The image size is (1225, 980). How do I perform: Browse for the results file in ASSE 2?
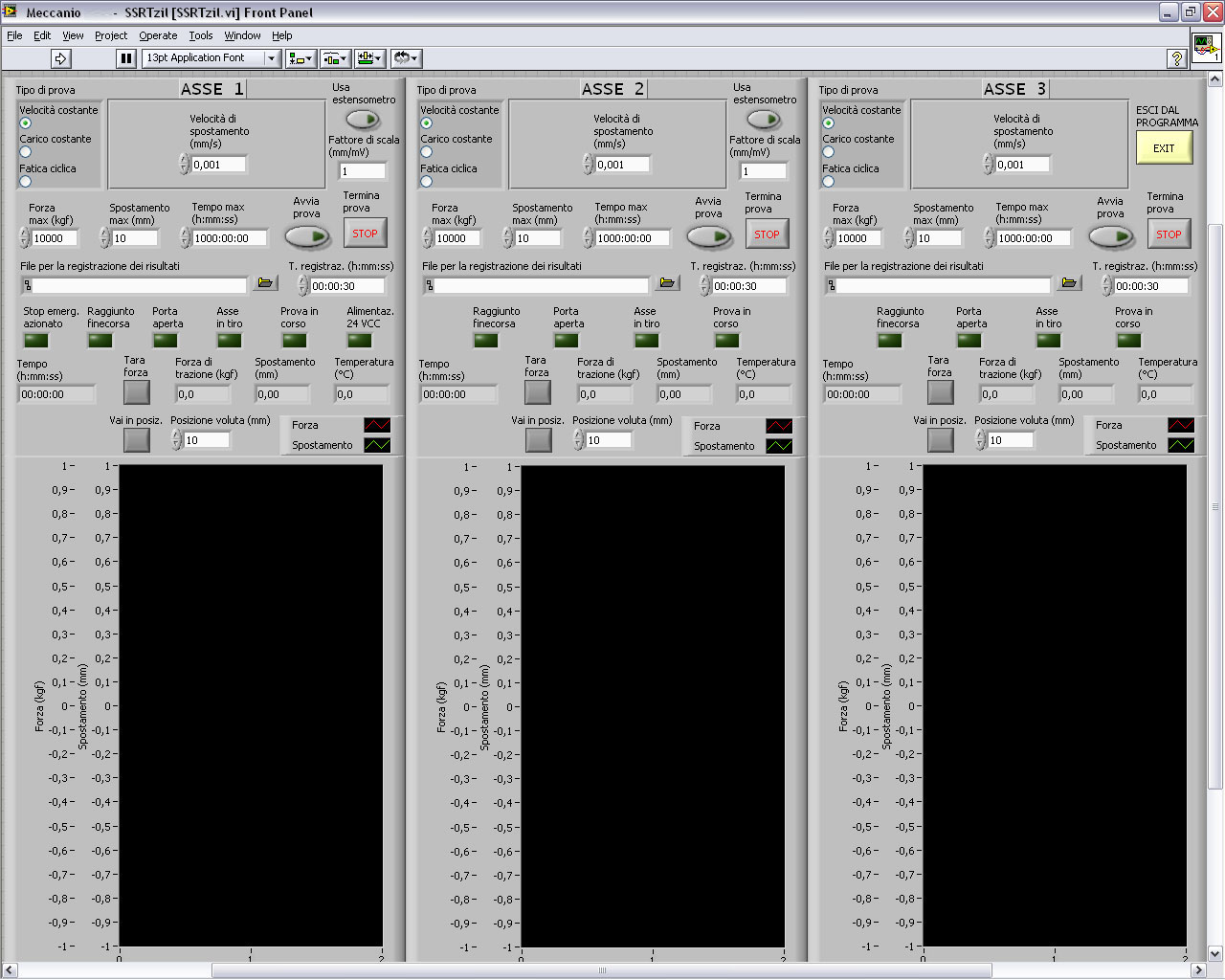point(668,283)
